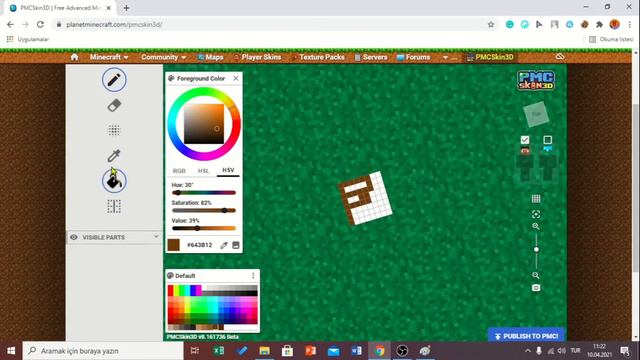Select the Eraser tool
Viewport: 640px width, 360px height.
pos(114,105)
